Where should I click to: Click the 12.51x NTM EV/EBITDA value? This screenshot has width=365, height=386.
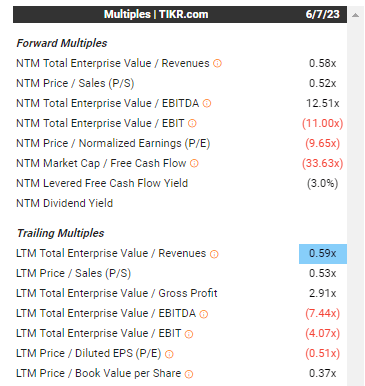point(323,103)
